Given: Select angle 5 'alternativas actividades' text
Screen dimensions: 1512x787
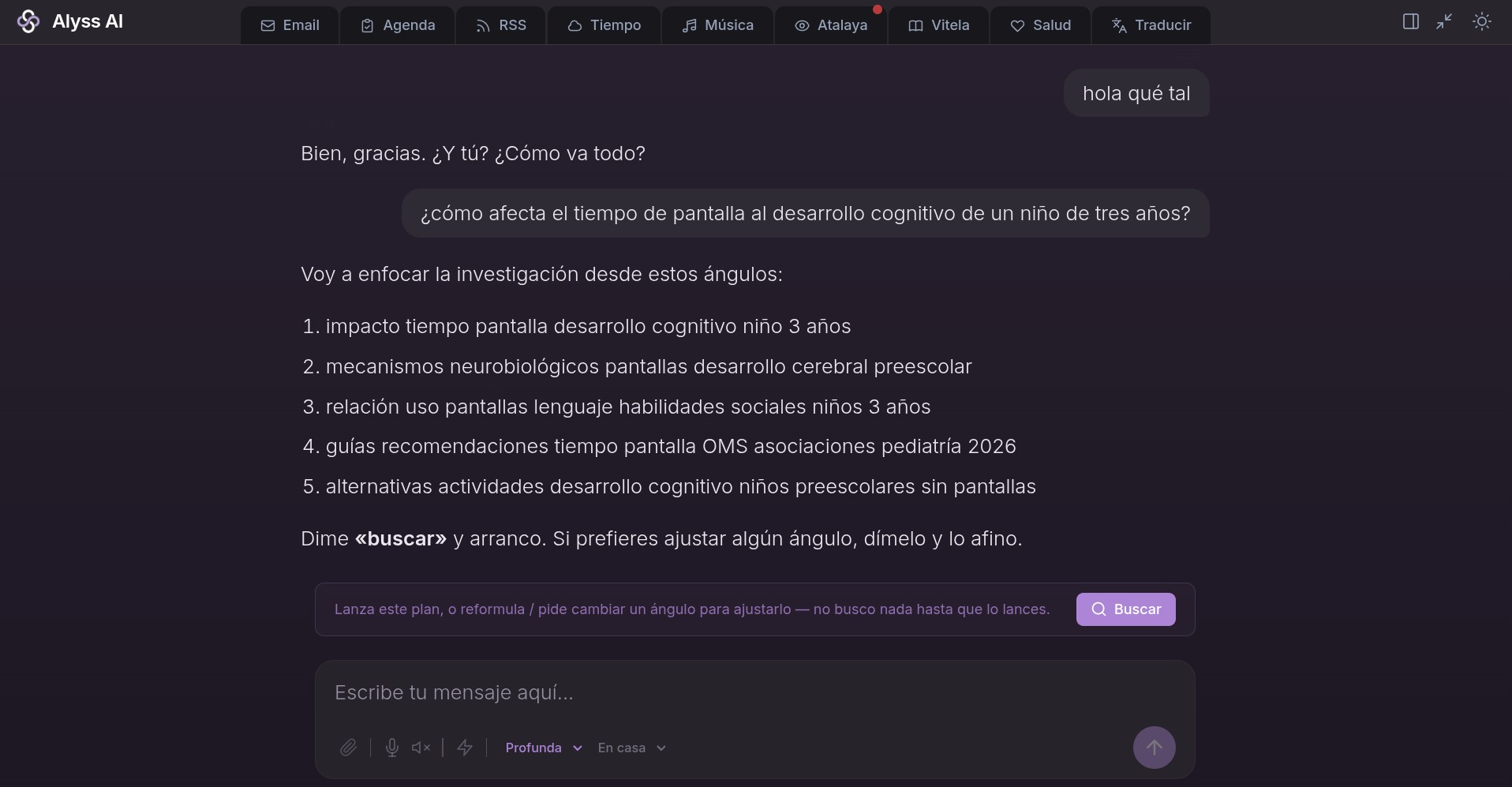Looking at the screenshot, I should [680, 486].
